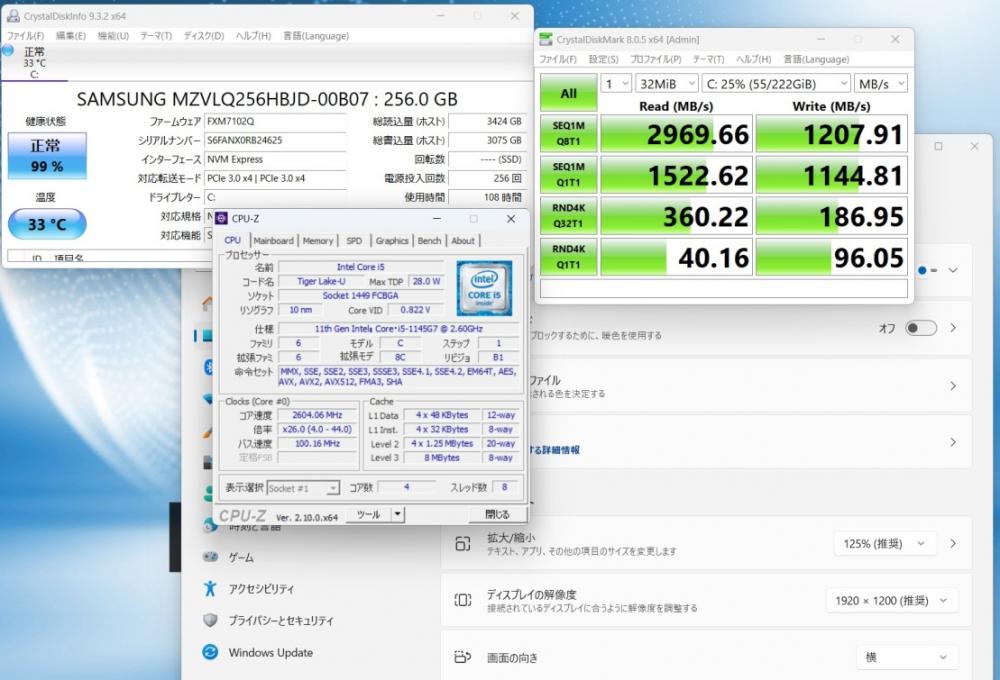Screen dimensions: 1000x680
Task: Run the SEQ1M Q8T1 test button
Action: [x=568, y=133]
